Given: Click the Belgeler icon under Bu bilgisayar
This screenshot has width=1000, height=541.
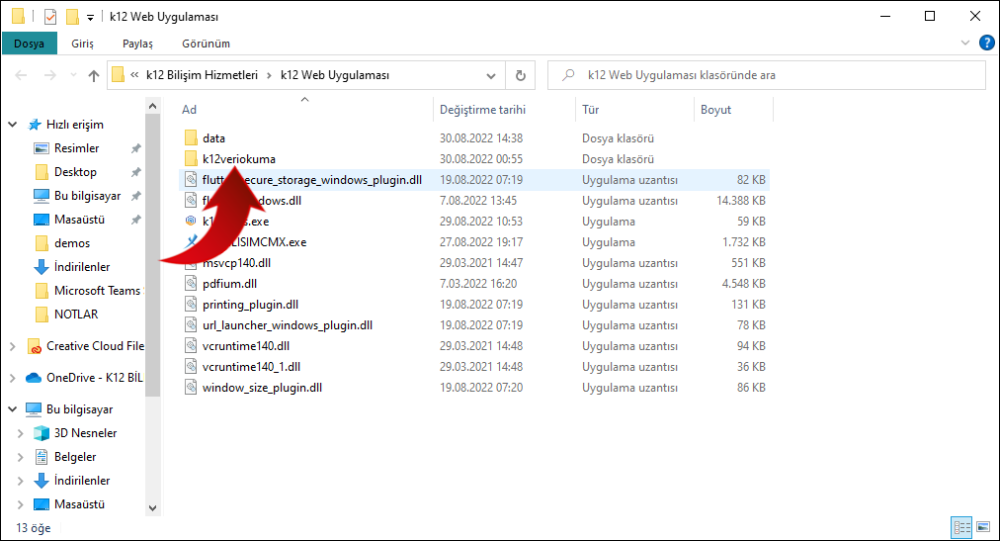Looking at the screenshot, I should click(x=41, y=457).
